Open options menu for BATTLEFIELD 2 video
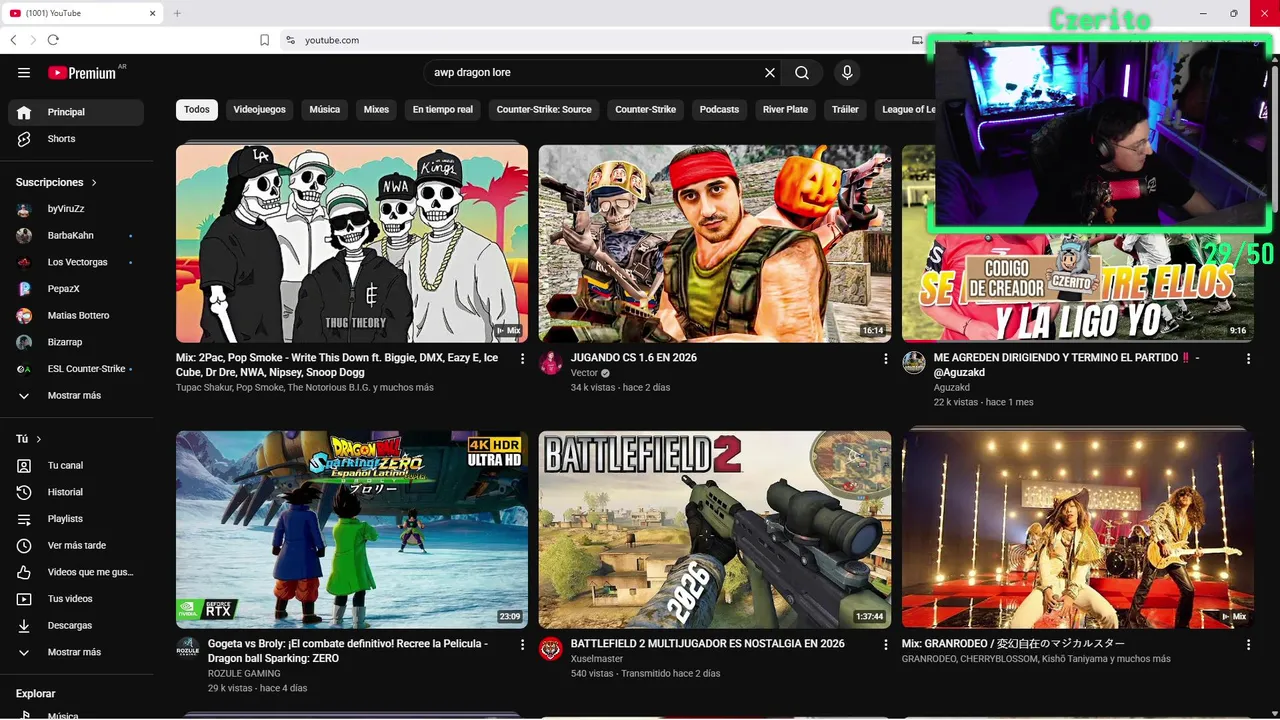This screenshot has width=1280, height=720. tap(885, 645)
